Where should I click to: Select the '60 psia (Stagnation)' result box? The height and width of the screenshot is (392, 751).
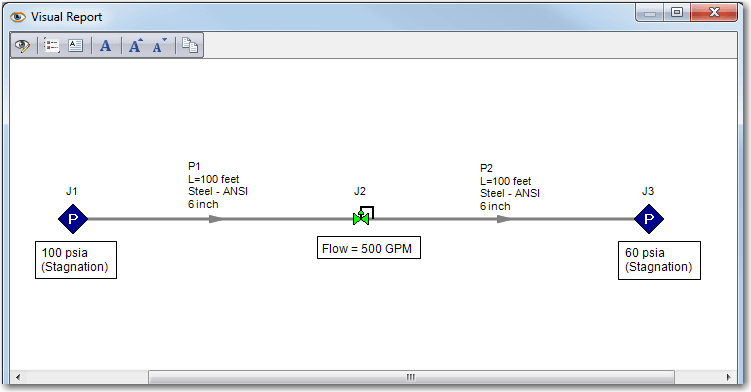tap(659, 260)
